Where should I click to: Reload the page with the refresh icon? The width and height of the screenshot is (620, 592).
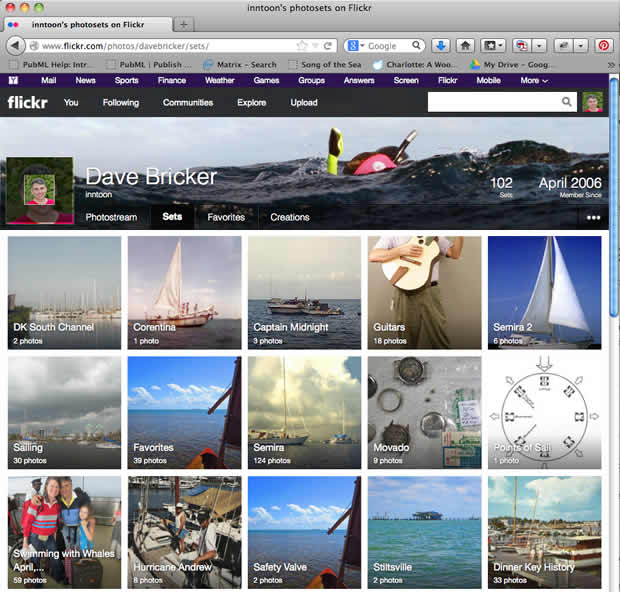tap(328, 46)
